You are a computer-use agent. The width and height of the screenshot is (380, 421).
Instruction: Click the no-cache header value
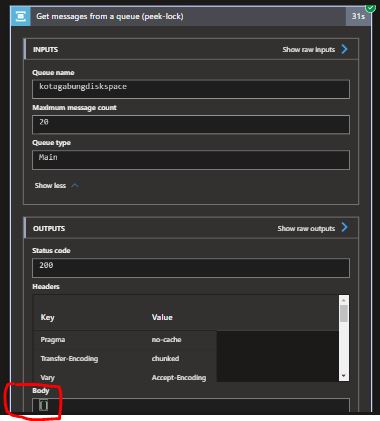tap(166, 340)
